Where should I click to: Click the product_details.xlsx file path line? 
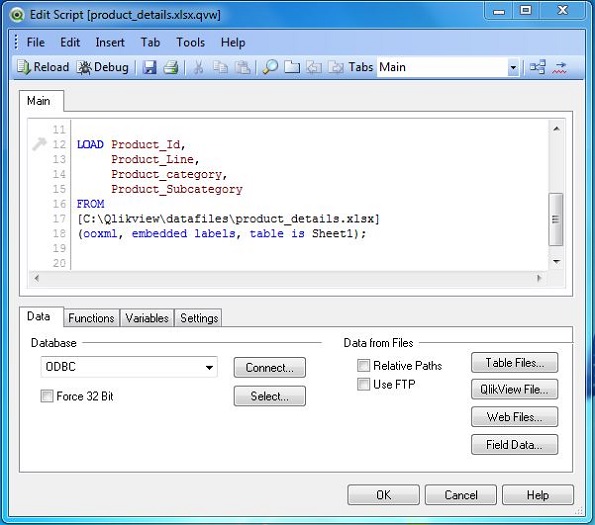pos(228,219)
